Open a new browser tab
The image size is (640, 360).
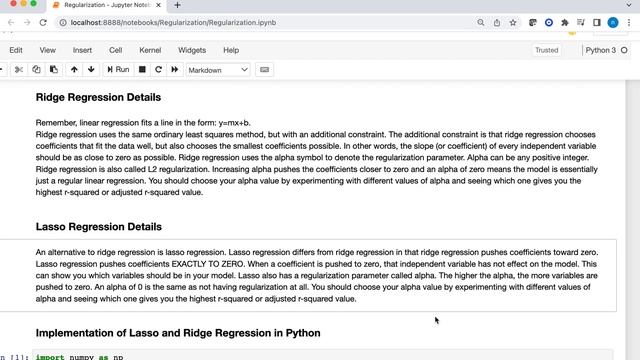click(177, 5)
